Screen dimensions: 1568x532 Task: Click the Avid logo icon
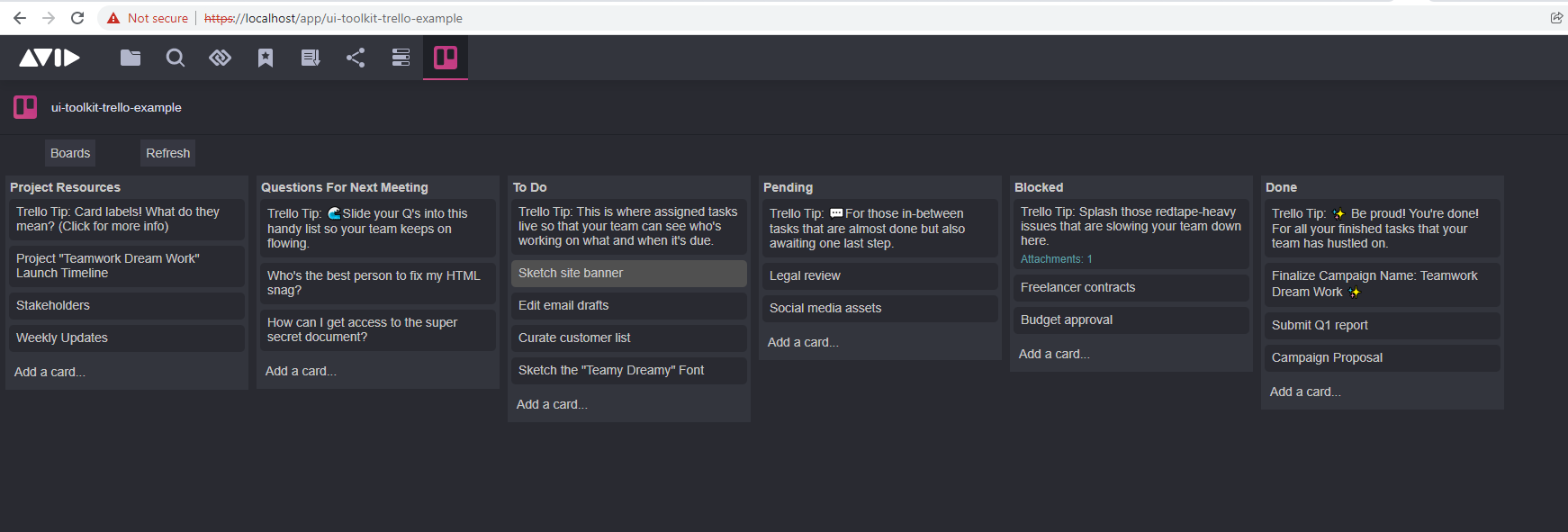[50, 58]
